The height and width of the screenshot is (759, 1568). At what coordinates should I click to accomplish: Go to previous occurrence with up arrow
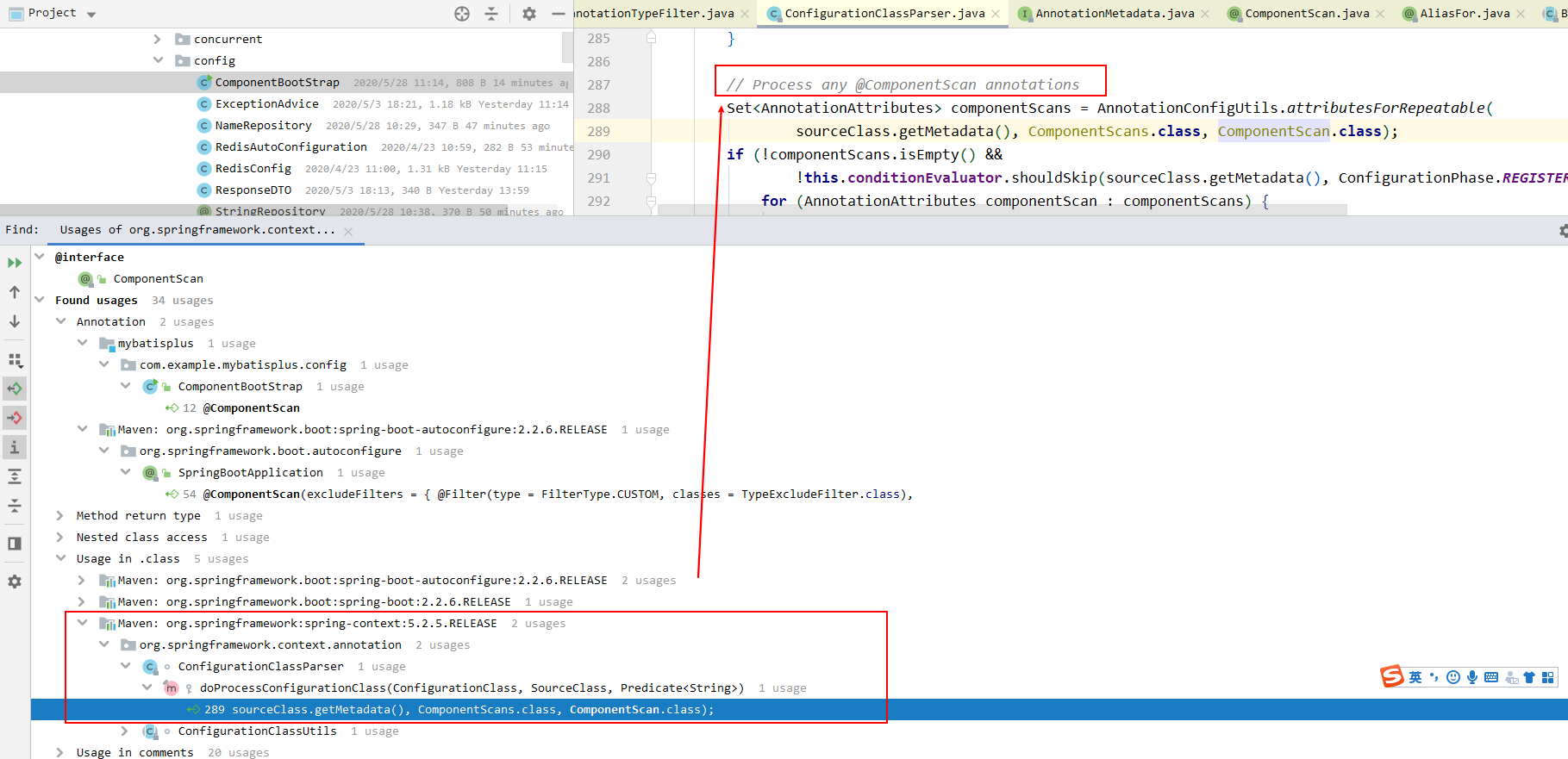point(15,292)
